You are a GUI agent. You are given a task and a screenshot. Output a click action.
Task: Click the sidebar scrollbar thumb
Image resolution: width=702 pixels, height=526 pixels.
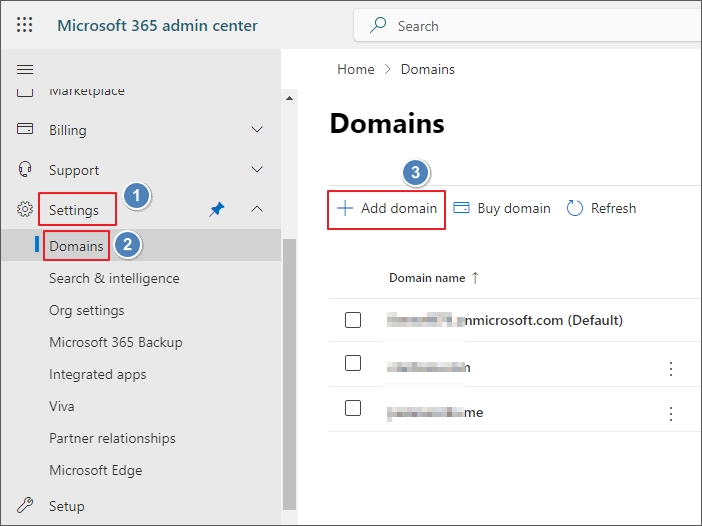[290, 374]
